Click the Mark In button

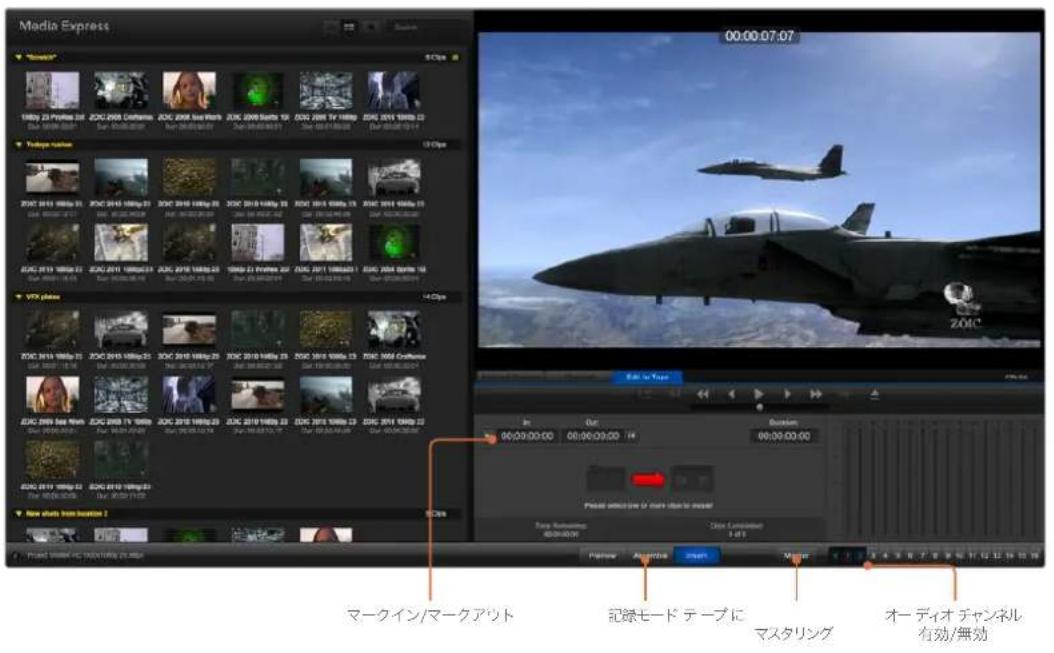point(490,436)
